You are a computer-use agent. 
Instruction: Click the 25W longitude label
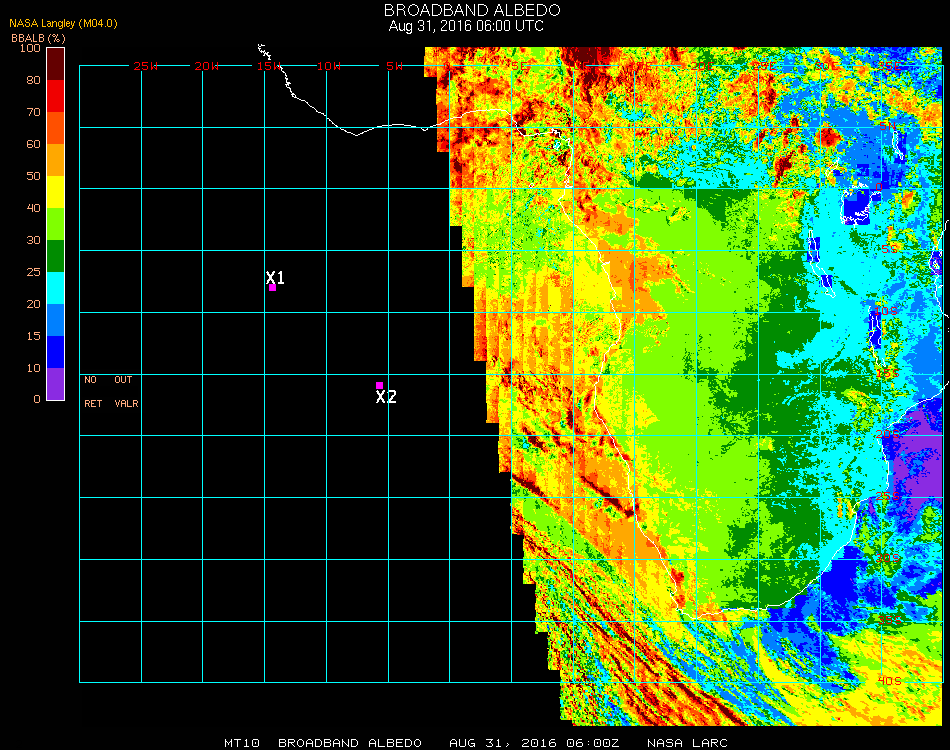pyautogui.click(x=146, y=66)
